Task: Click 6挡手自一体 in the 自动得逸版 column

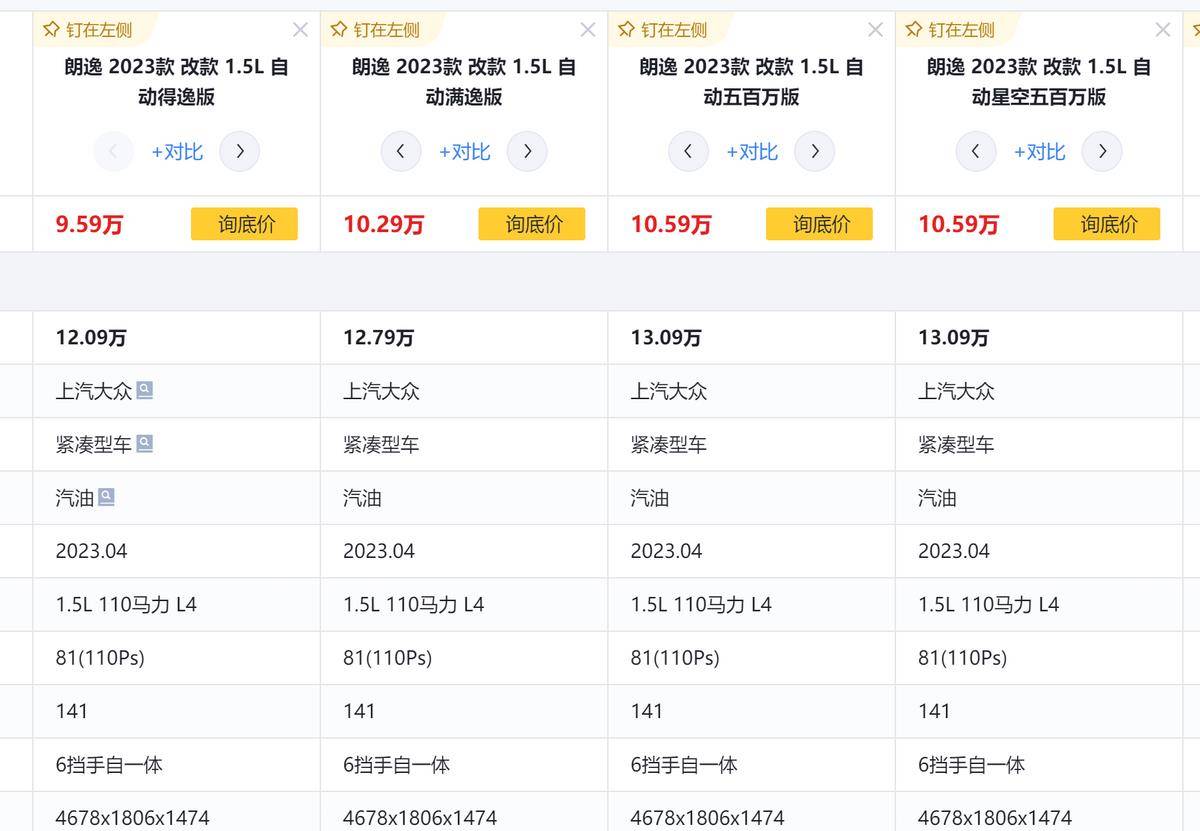Action: coord(109,765)
